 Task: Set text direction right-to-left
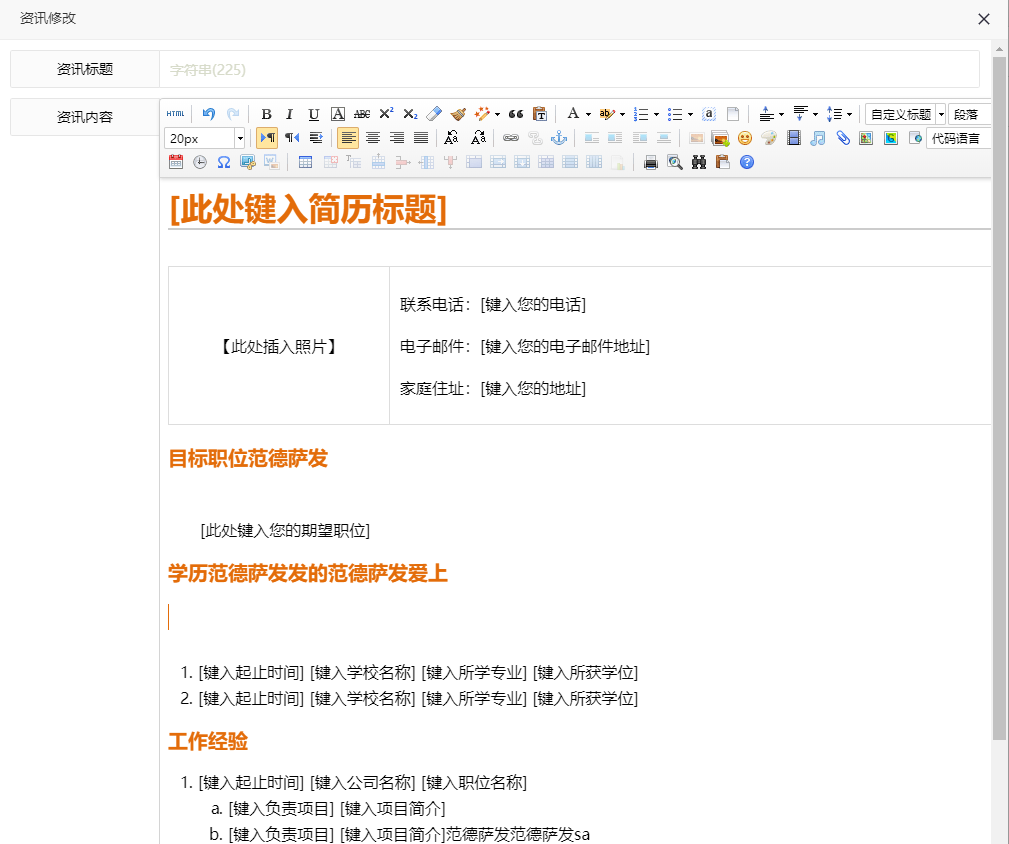coord(292,138)
